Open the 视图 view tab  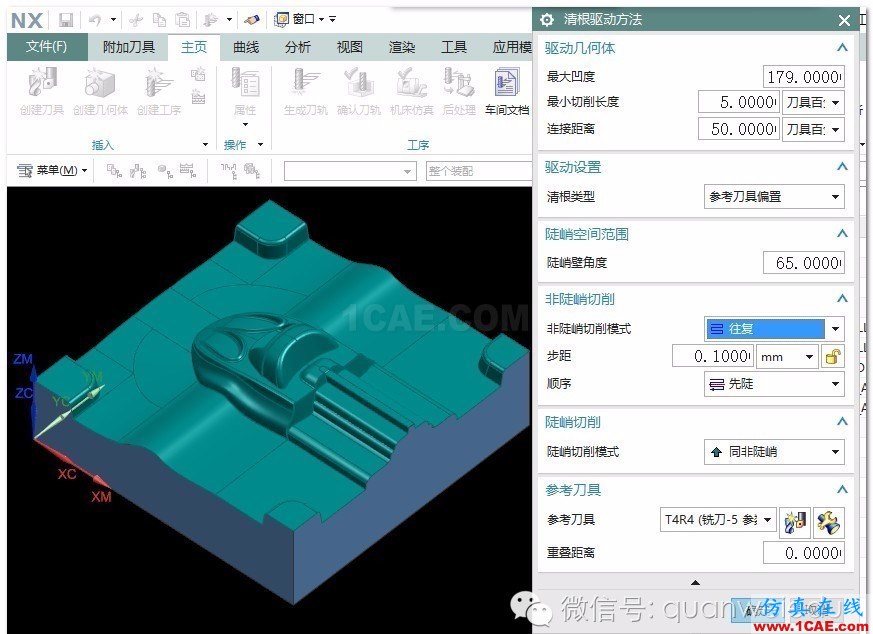(x=350, y=47)
